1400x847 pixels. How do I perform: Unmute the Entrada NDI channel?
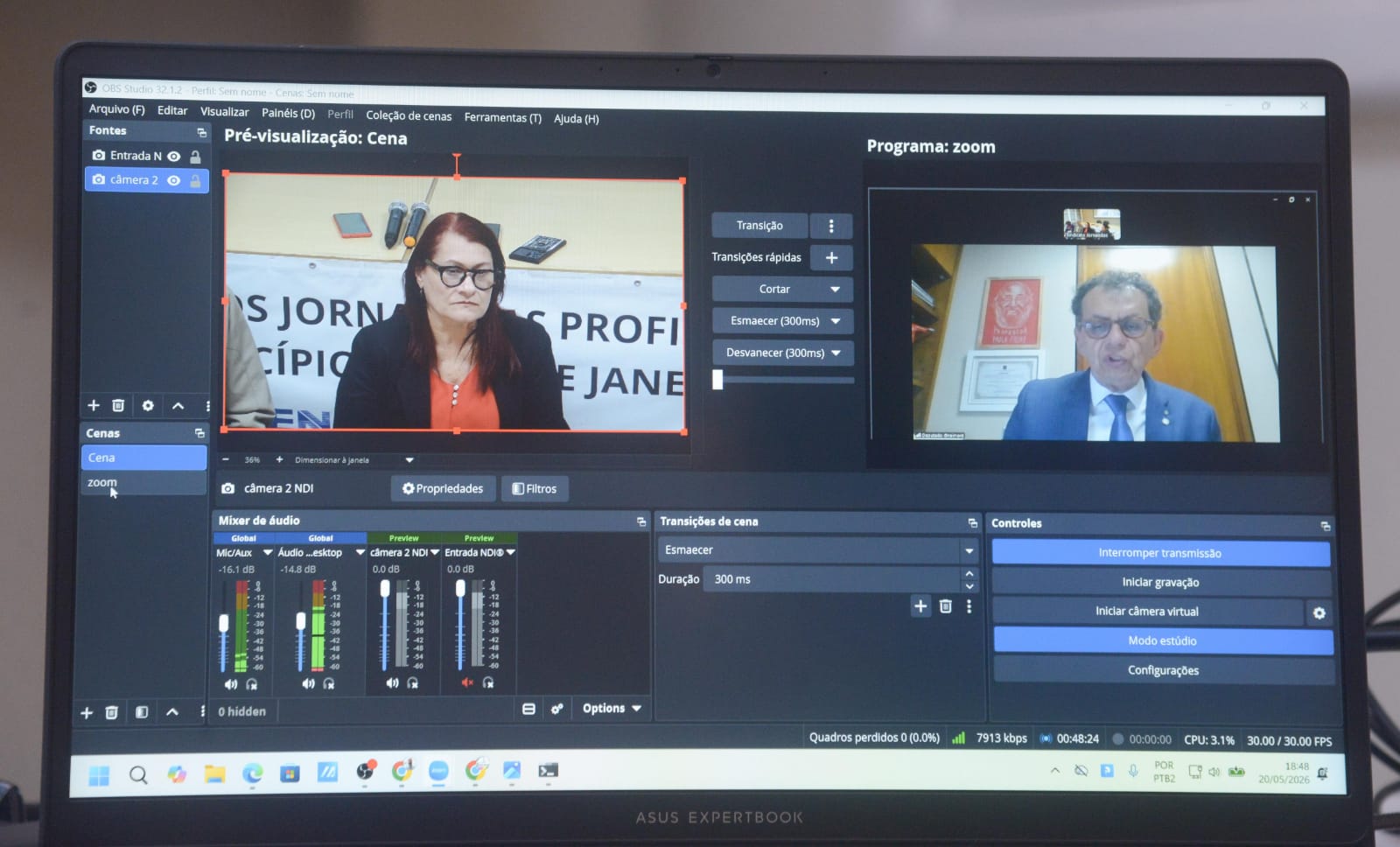click(x=467, y=682)
